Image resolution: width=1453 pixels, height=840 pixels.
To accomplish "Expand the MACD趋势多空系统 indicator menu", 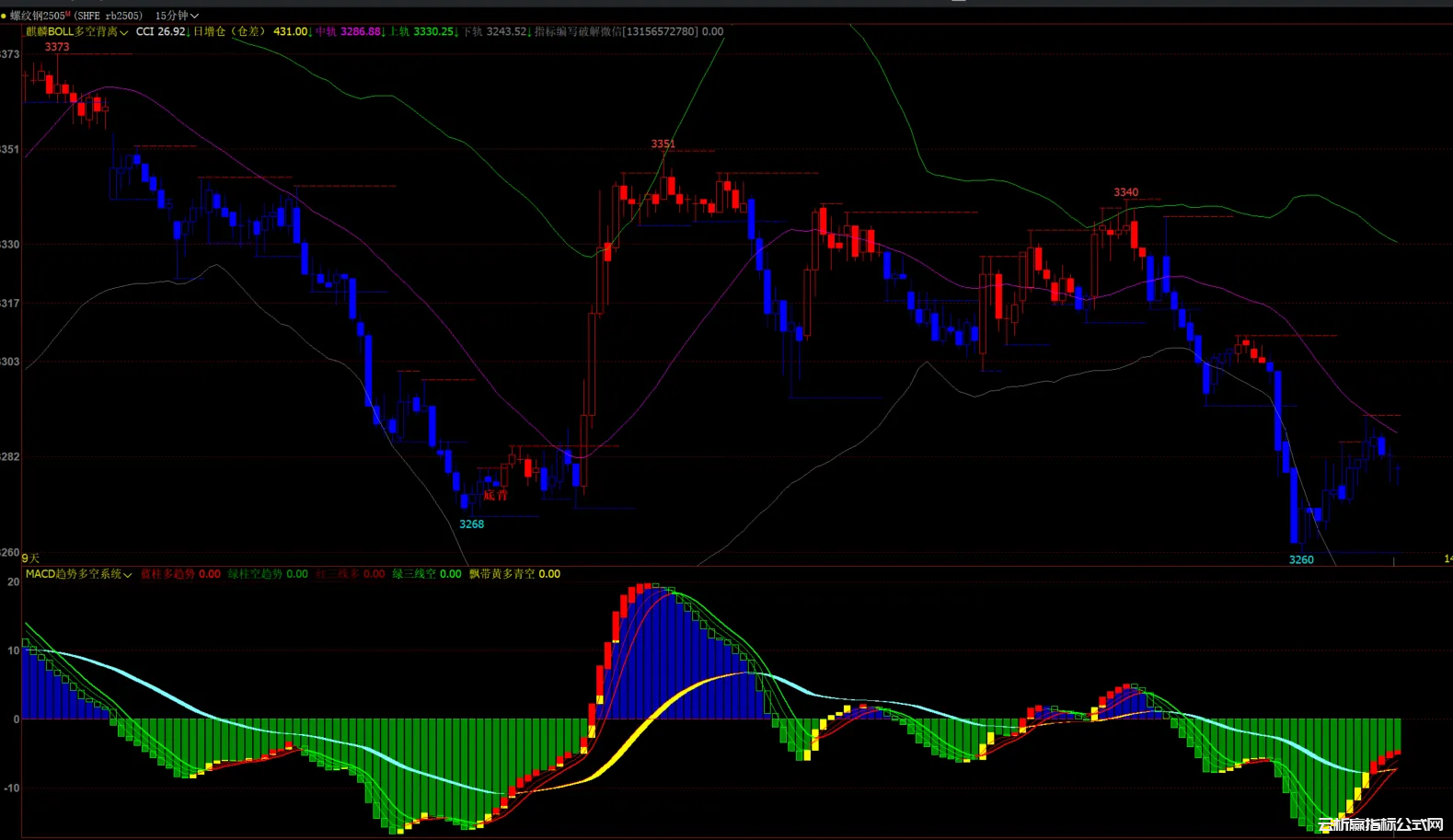I will tap(79, 574).
